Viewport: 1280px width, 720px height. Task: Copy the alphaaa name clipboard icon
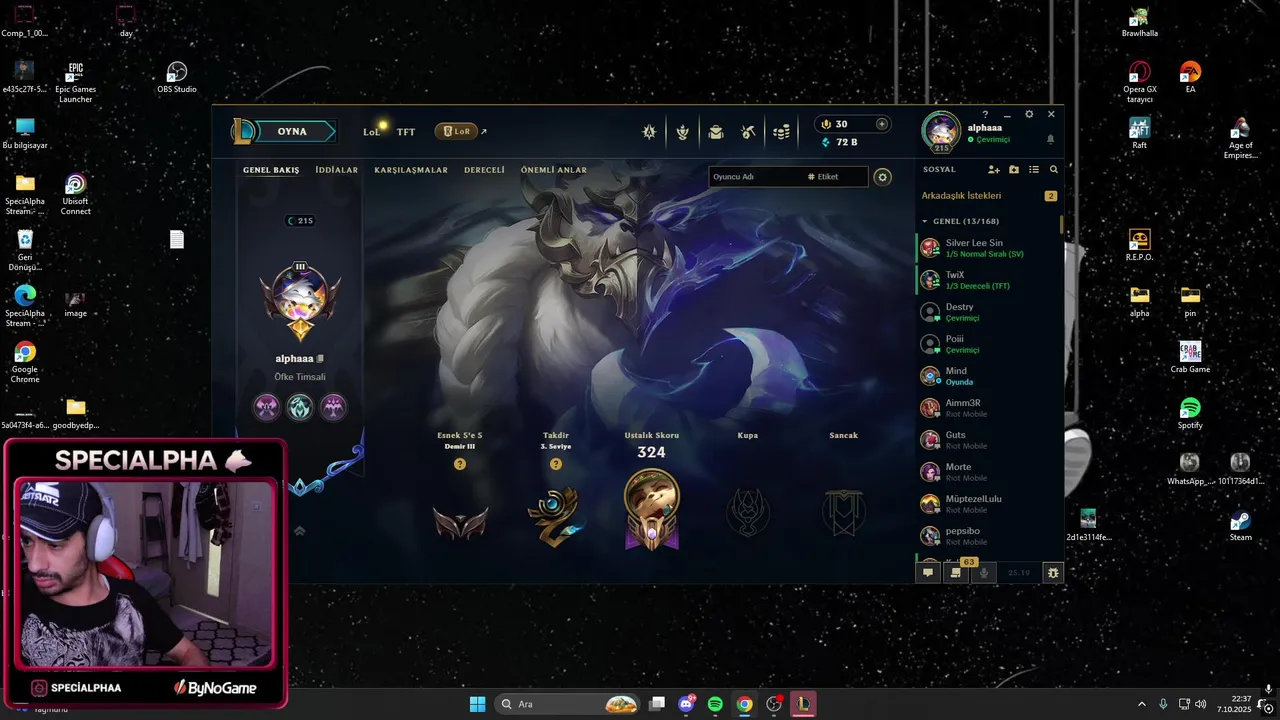click(320, 359)
